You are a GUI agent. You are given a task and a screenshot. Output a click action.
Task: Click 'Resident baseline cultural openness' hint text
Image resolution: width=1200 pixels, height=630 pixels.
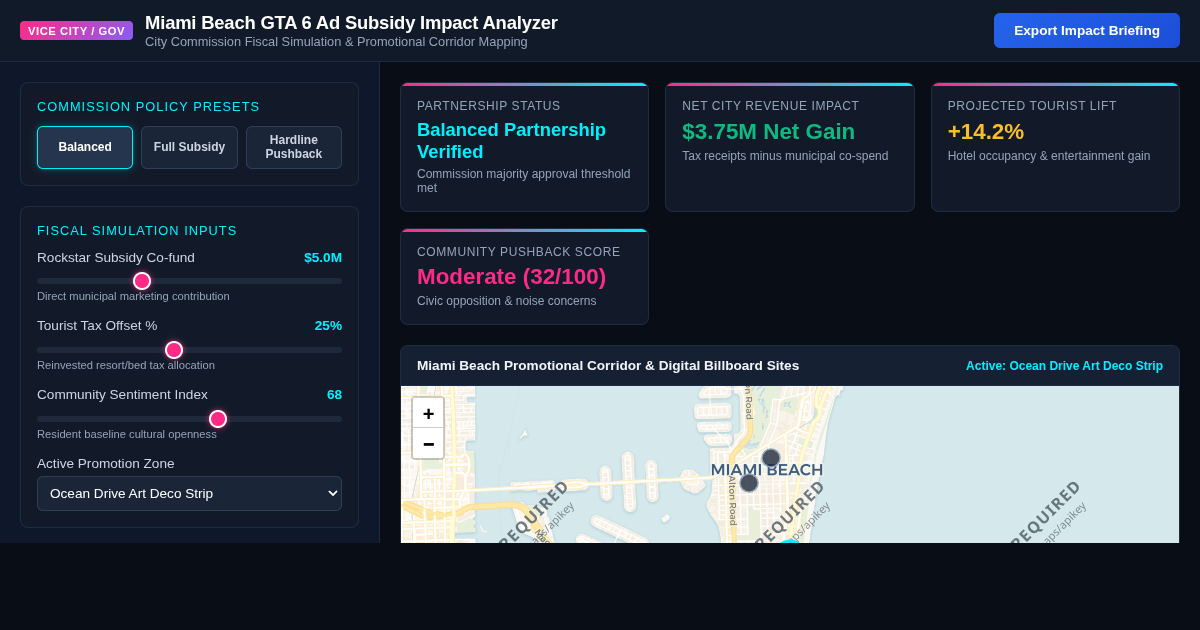coord(127,434)
